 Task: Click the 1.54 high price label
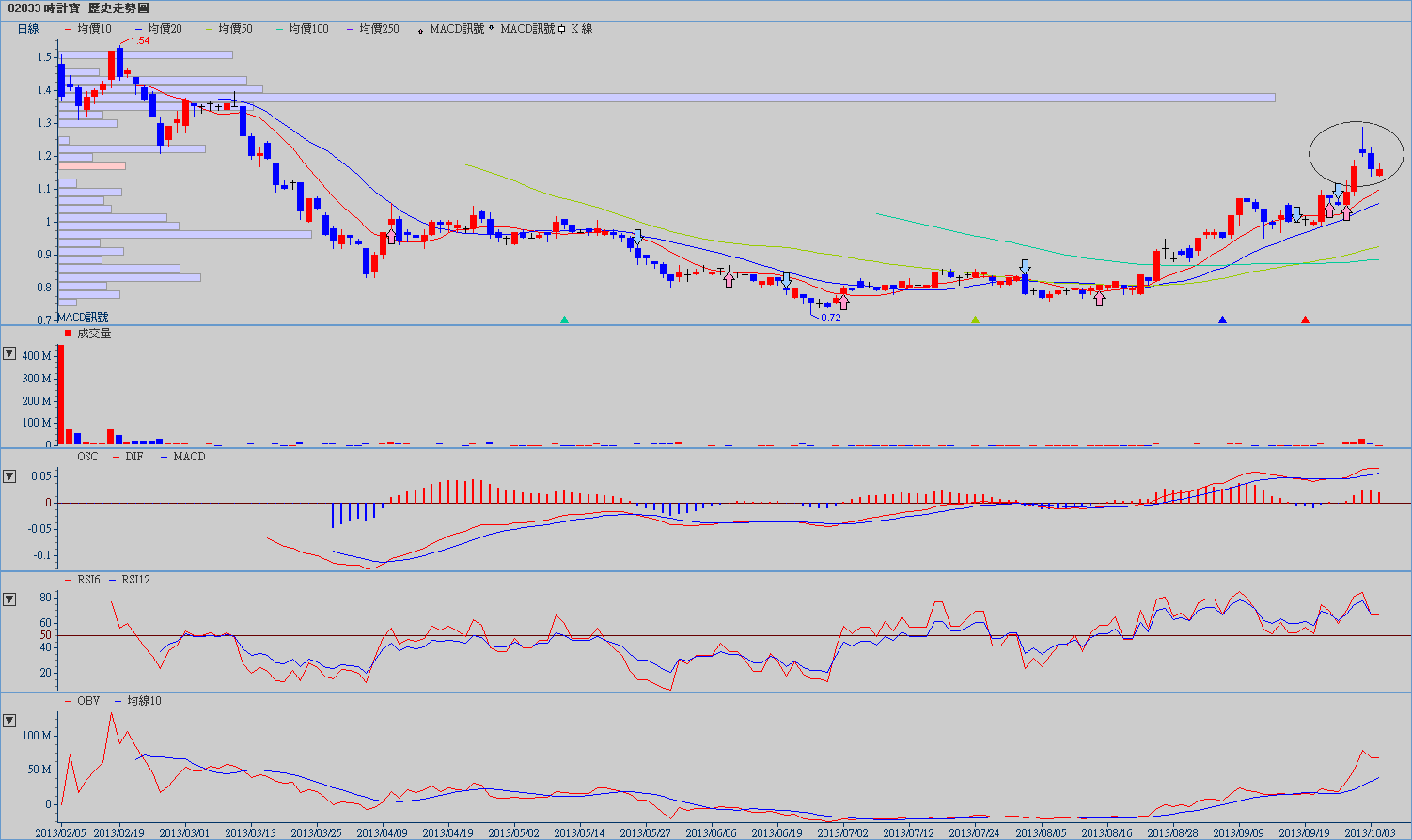coord(139,41)
